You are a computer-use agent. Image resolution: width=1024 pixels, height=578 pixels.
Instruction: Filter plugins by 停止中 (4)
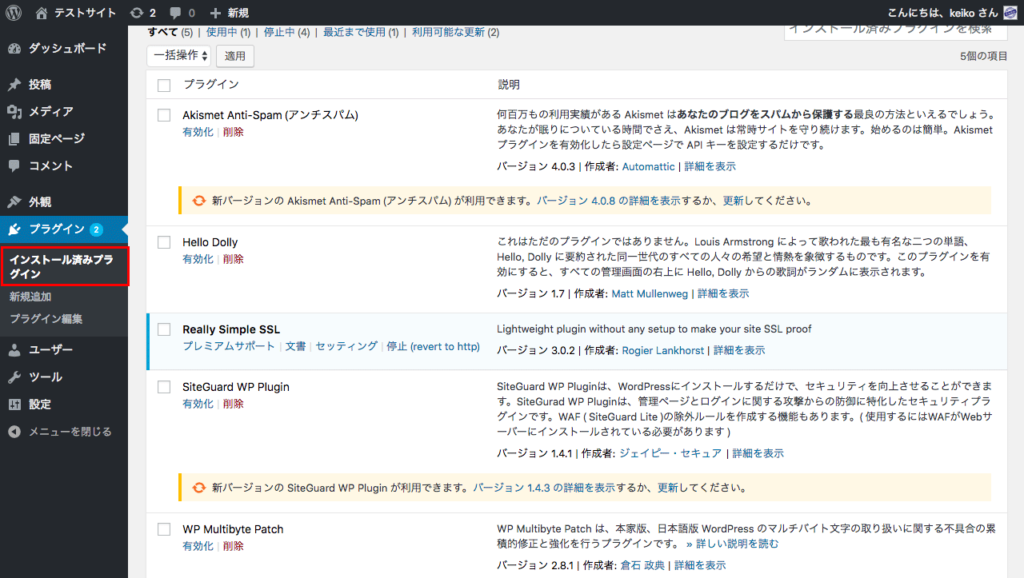287,32
